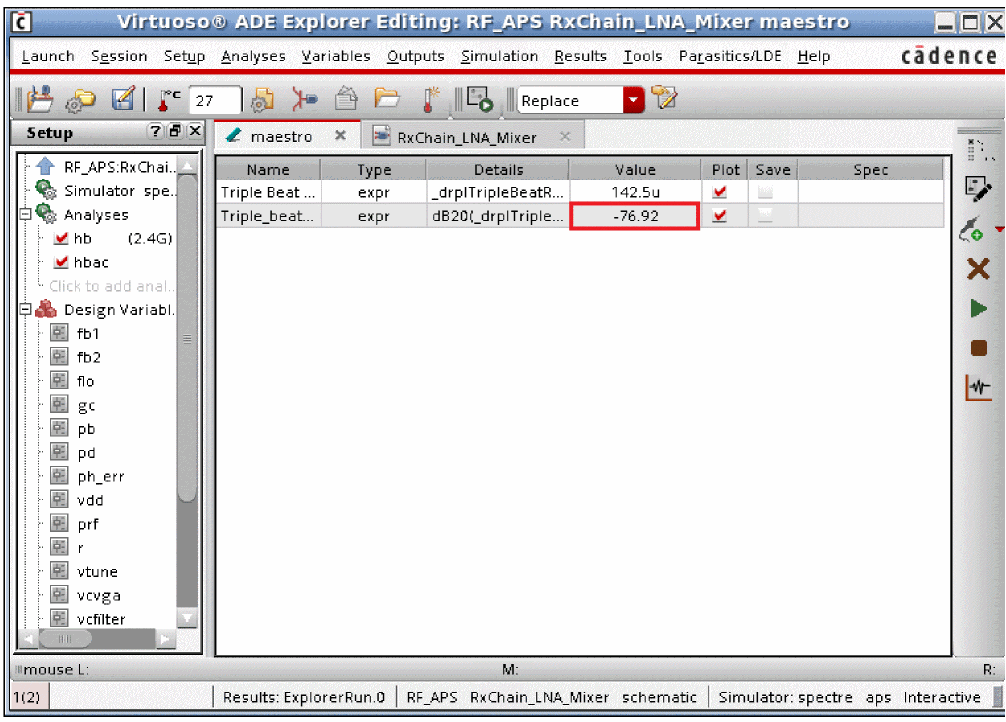Click the Value column header
Viewport: 1006px width, 722px height.
pyautogui.click(x=634, y=170)
